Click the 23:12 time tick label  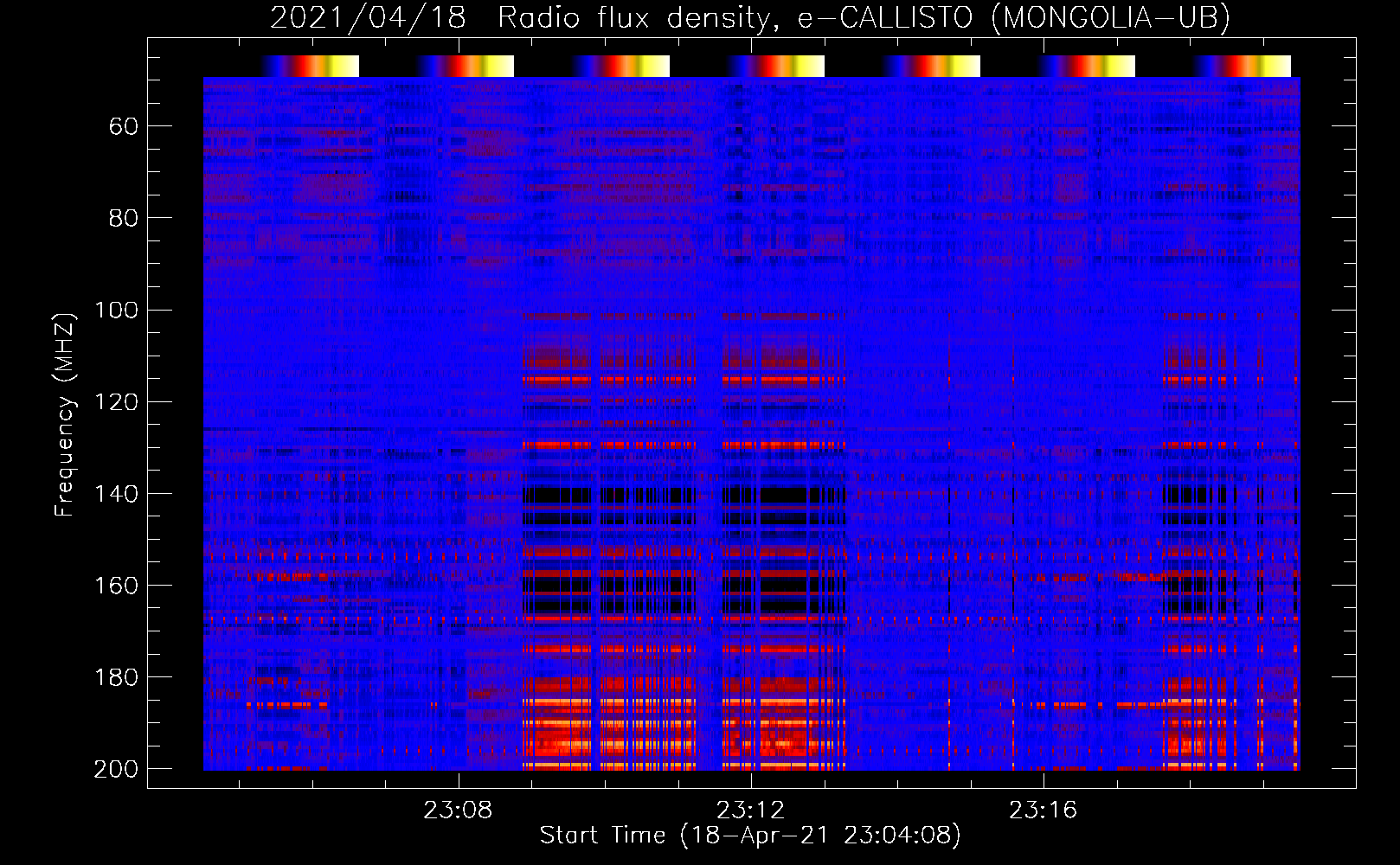[x=750, y=810]
